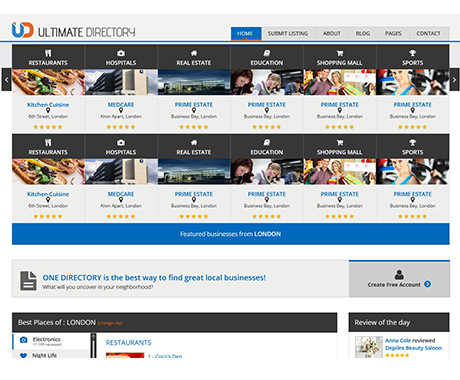Screen dimensions: 460x380
Task: Click the blue arrow next to Create Free Account
Action: [427, 284]
